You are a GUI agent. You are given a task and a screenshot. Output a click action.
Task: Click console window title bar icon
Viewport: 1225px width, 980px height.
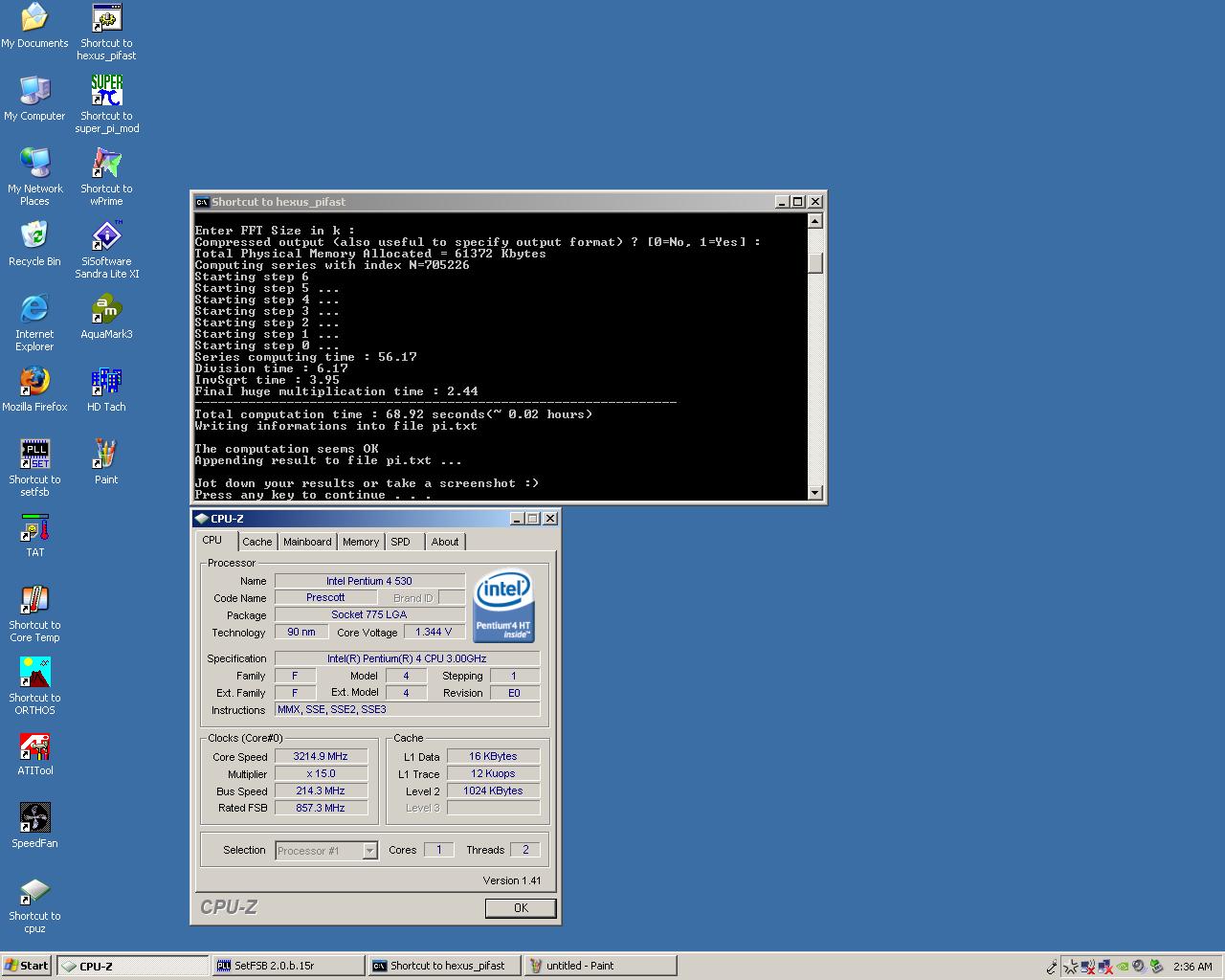click(202, 202)
